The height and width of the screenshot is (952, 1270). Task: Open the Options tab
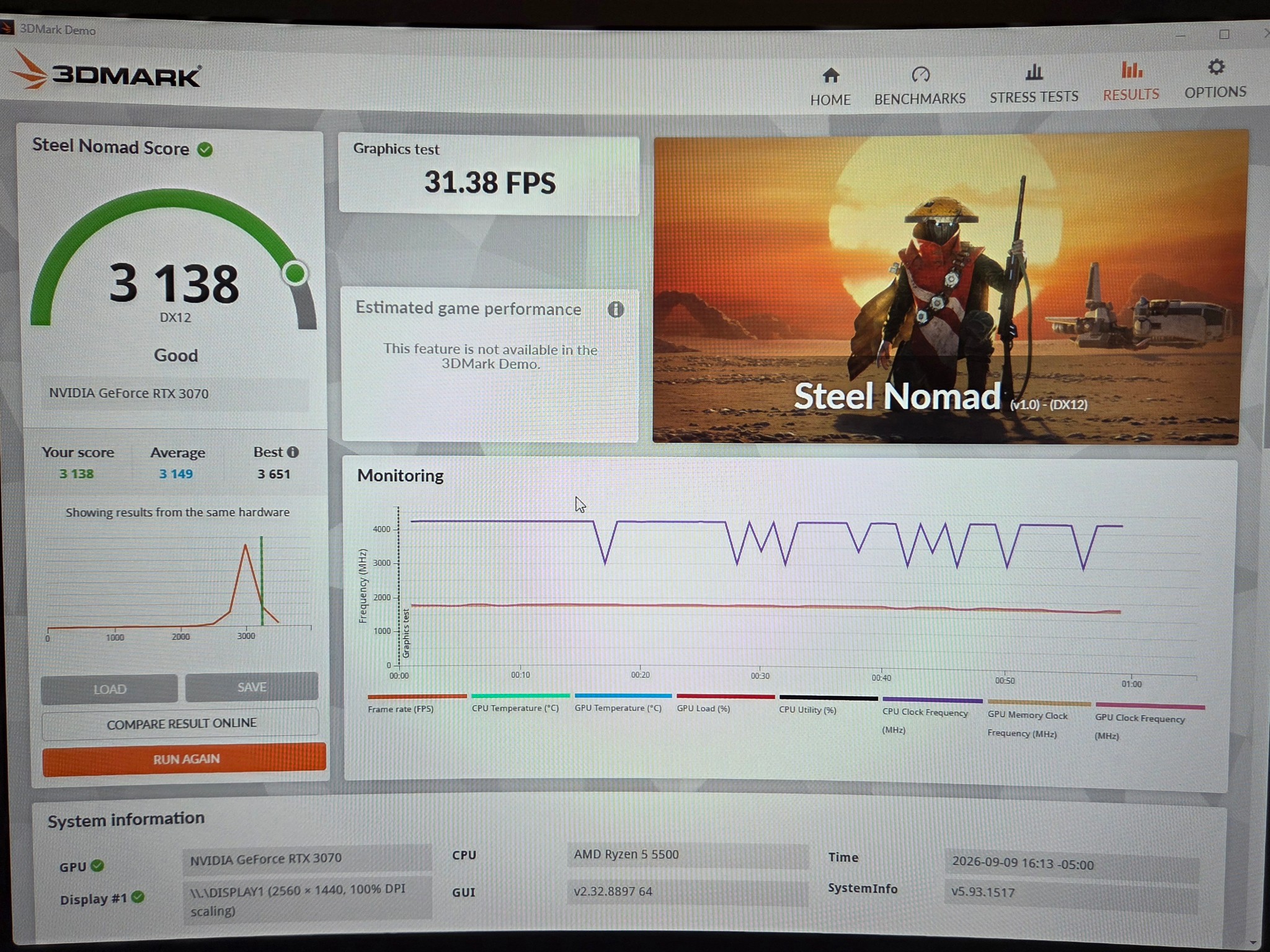[x=1215, y=79]
